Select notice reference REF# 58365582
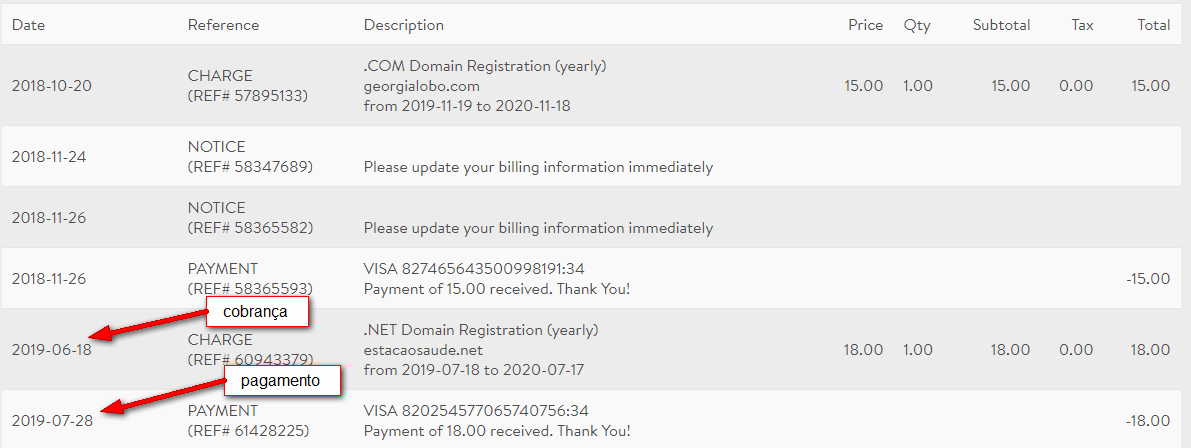The height and width of the screenshot is (448, 1191). 250,228
